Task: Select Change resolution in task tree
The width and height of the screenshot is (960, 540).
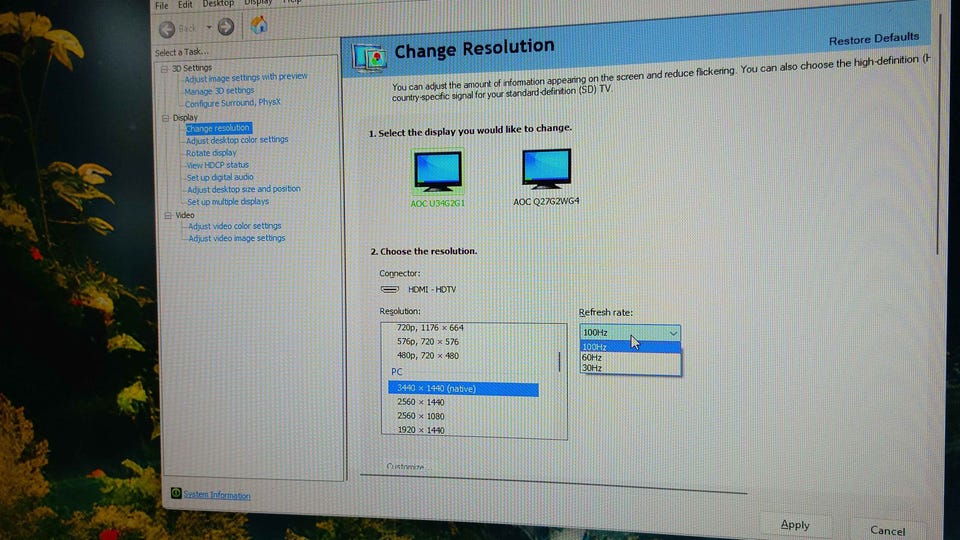Action: pos(218,128)
